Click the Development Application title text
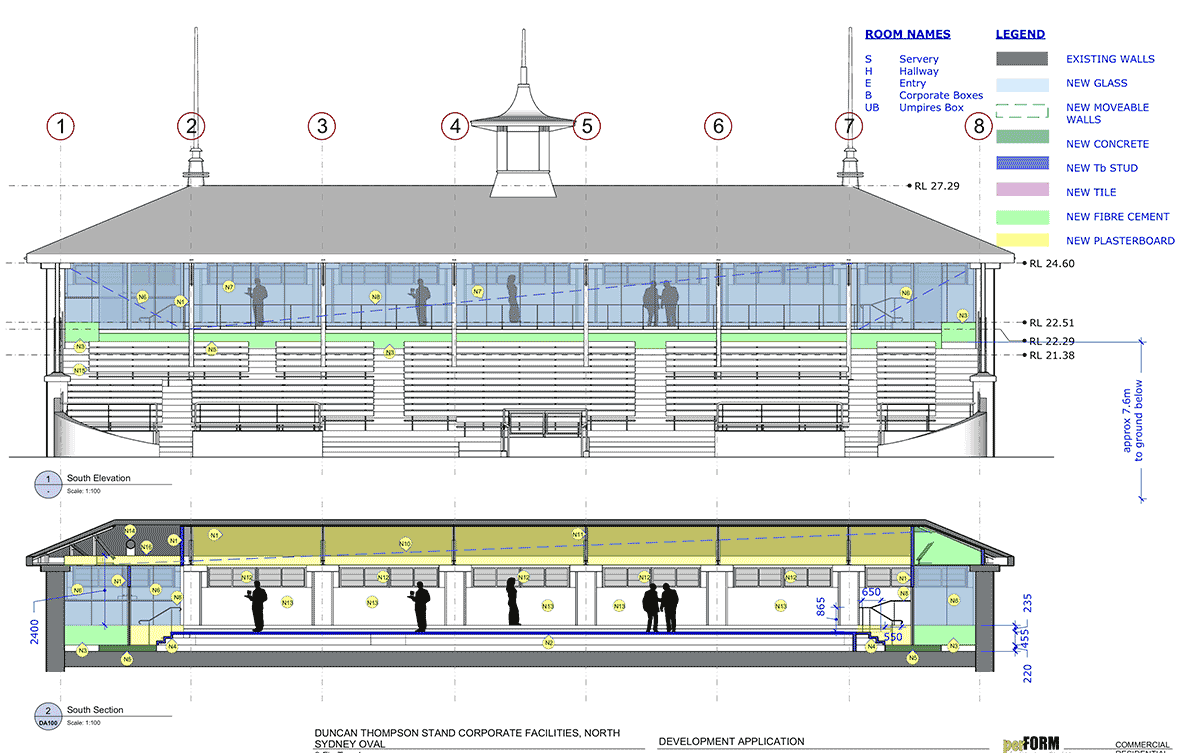 point(731,742)
